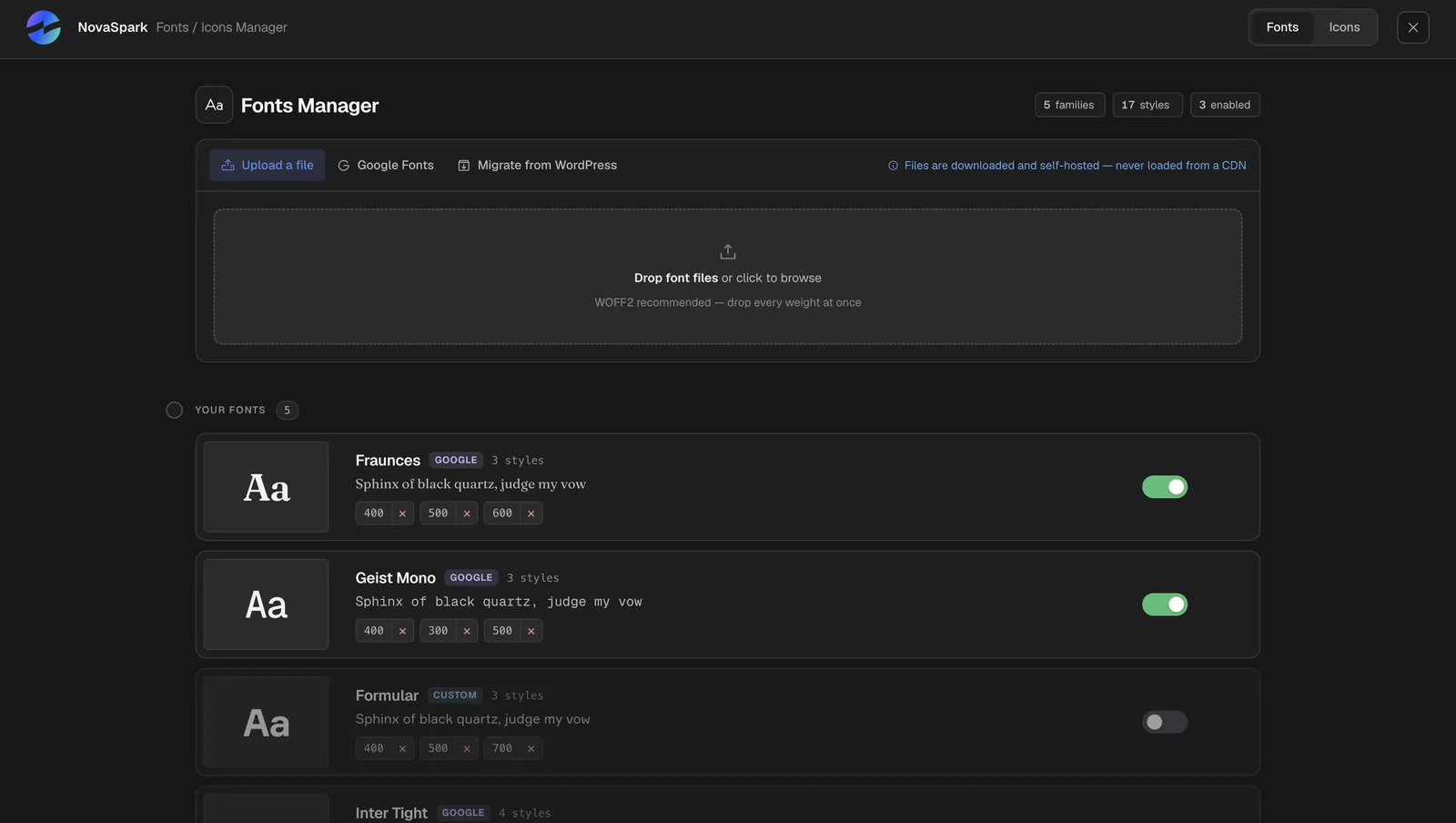Screen dimensions: 1456x823
Task: Click the NovaSpark logo icon
Action: (x=44, y=27)
